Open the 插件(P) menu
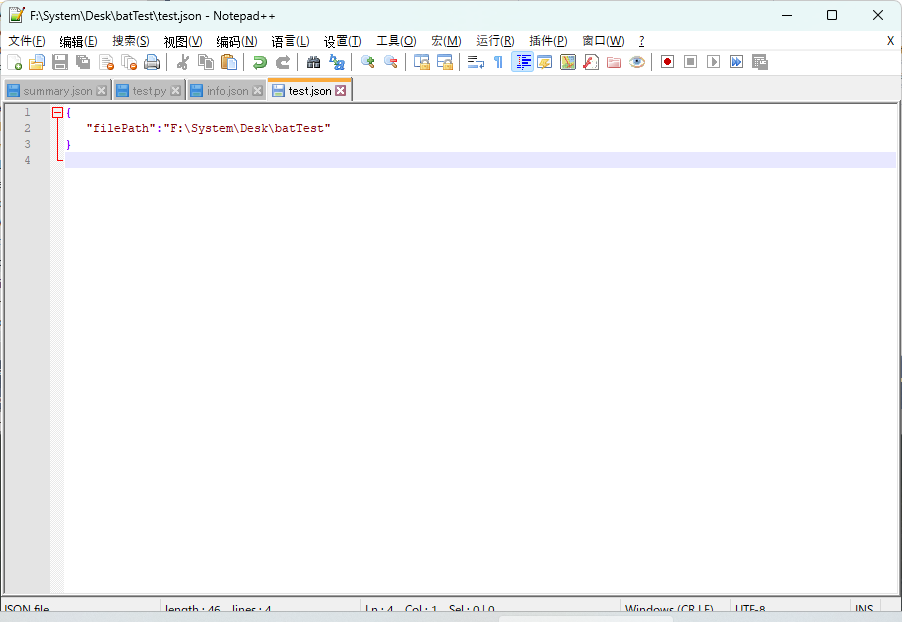 [548, 41]
